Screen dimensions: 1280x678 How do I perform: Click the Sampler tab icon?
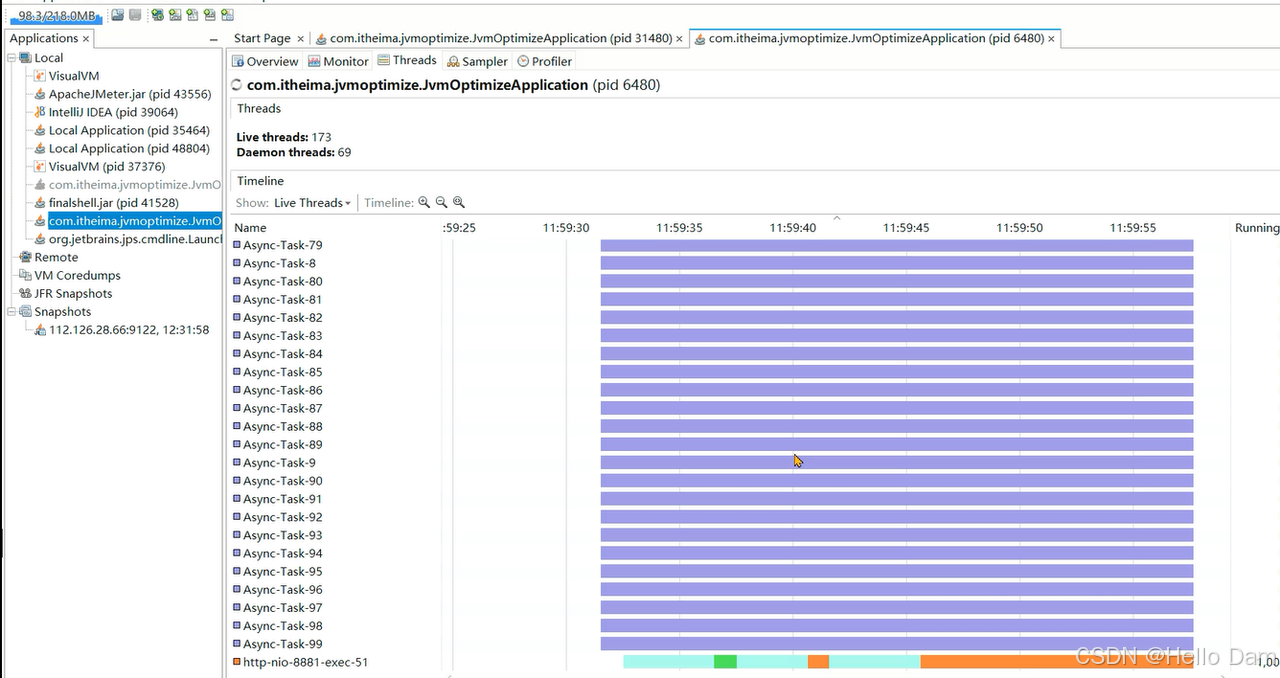(x=454, y=62)
